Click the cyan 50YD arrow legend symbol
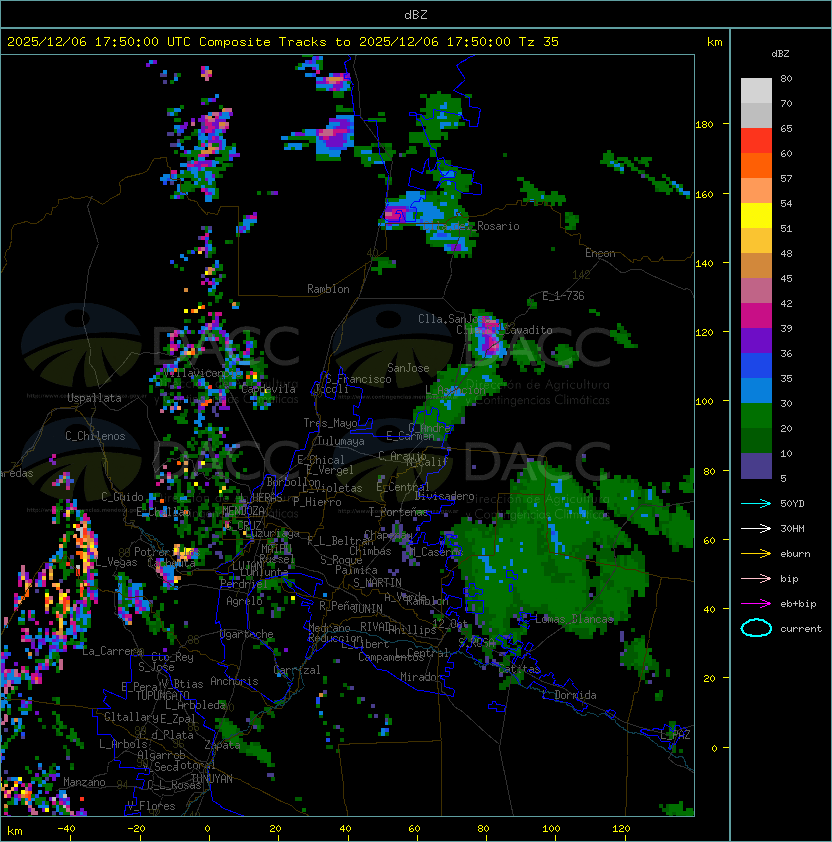Viewport: 832px width, 842px height. 756,504
